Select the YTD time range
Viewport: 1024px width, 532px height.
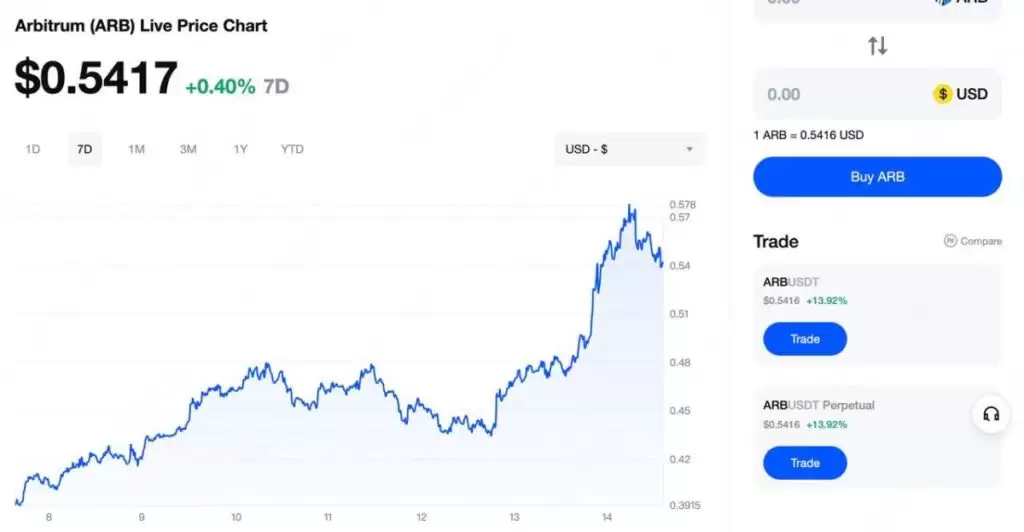[x=292, y=150]
